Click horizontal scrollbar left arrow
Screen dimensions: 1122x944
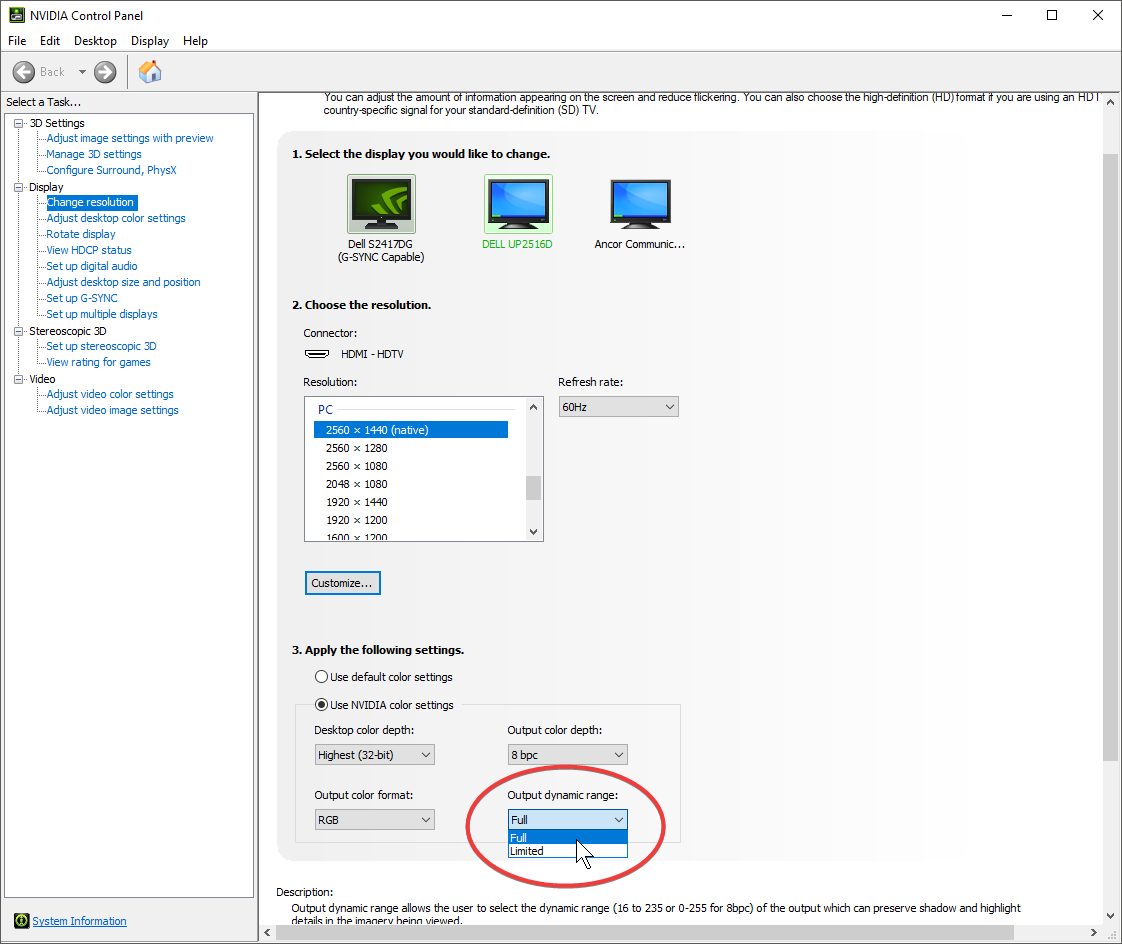tap(268, 933)
